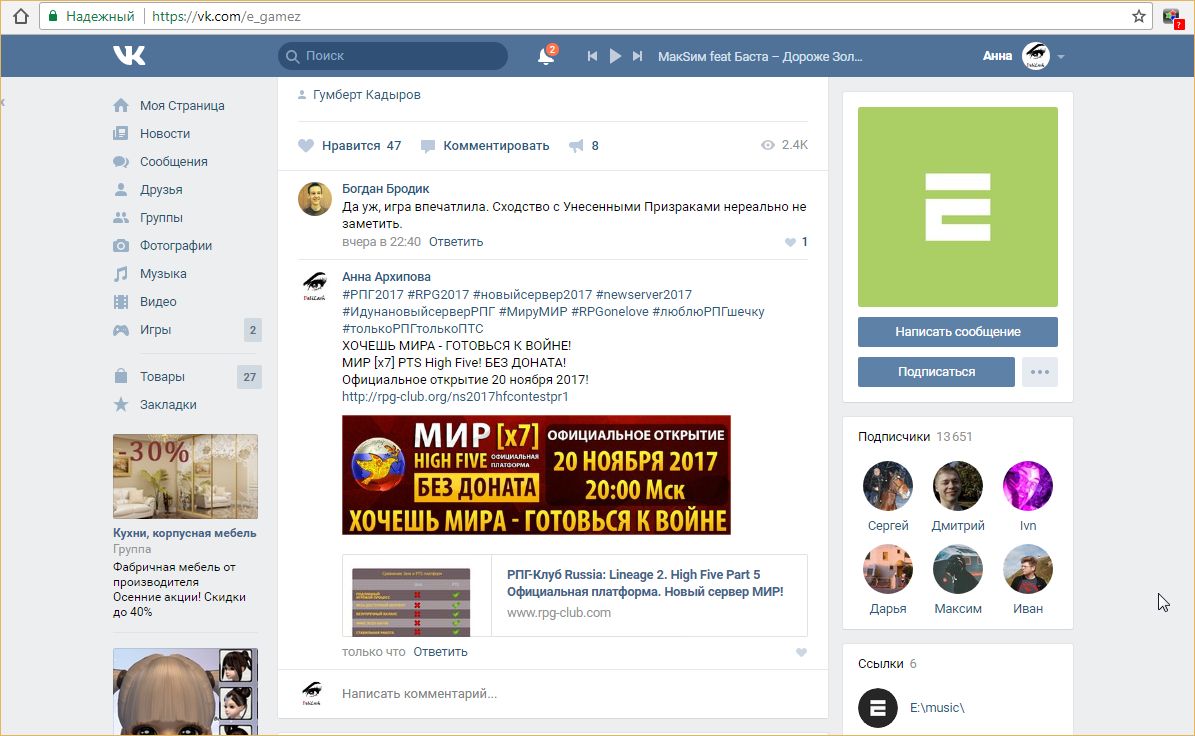1195x736 pixels.
Task: Click the browser home icon
Action: [21, 16]
